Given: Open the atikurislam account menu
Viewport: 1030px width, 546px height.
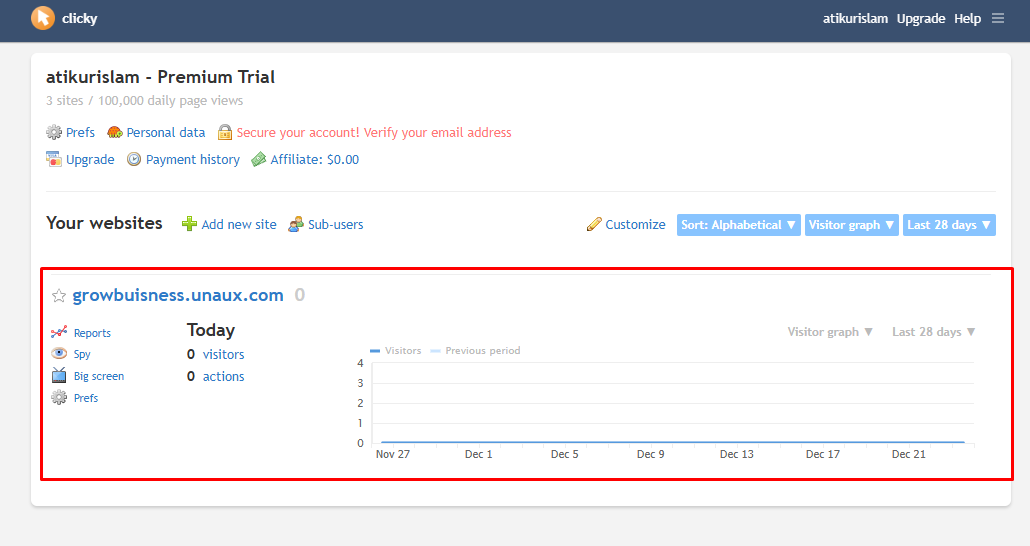Looking at the screenshot, I should point(855,18).
